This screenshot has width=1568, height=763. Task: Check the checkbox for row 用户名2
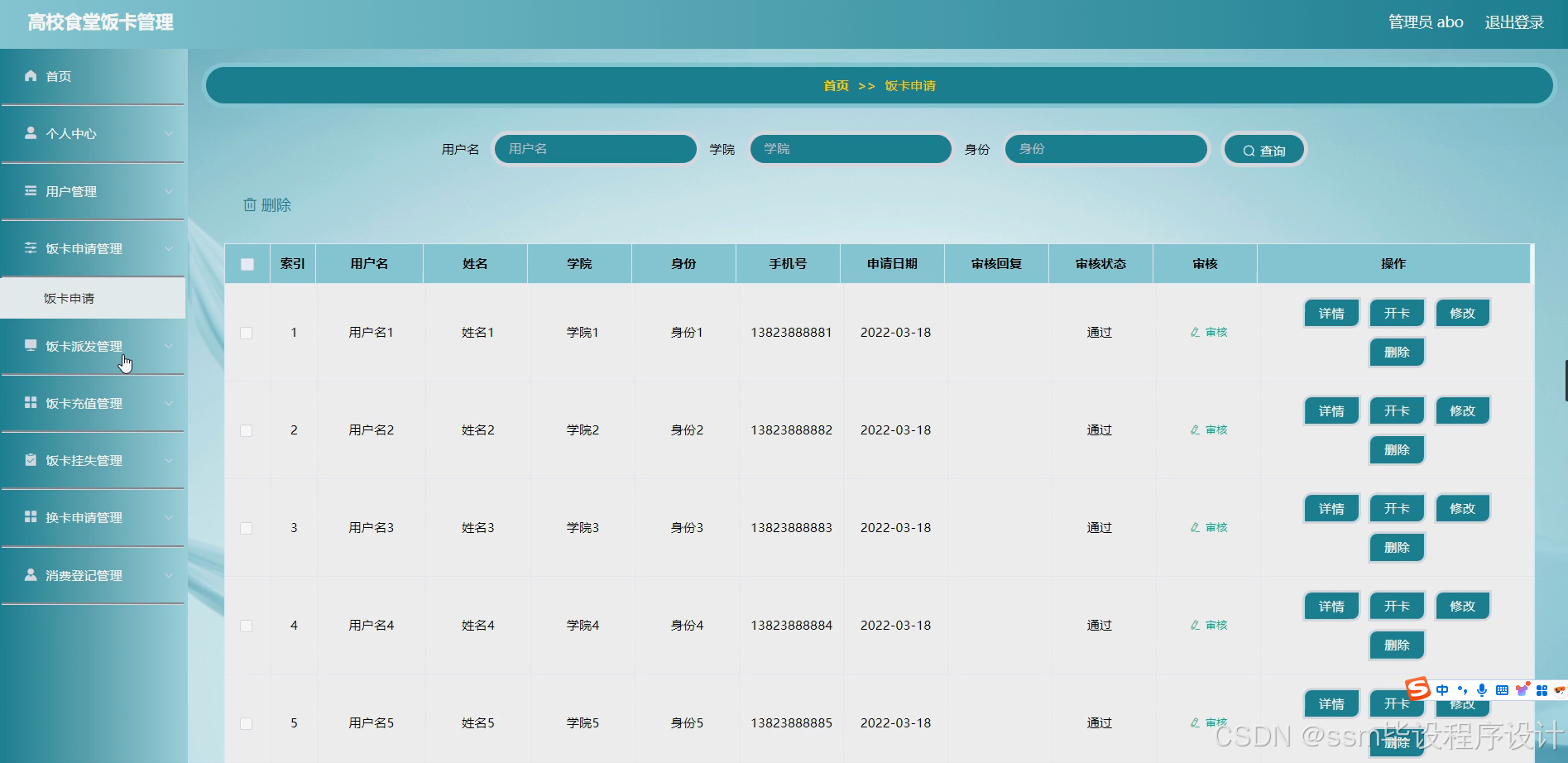point(247,431)
